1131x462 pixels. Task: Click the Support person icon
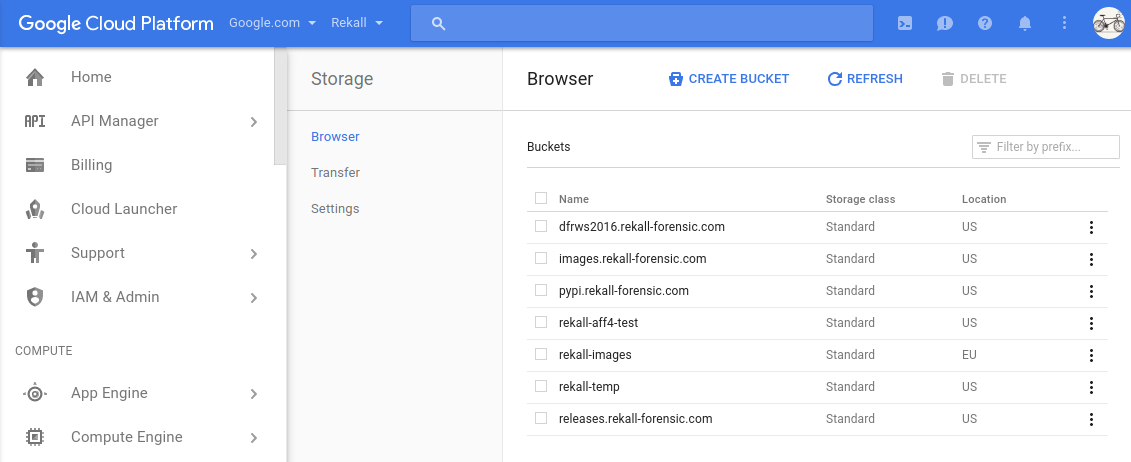click(35, 253)
